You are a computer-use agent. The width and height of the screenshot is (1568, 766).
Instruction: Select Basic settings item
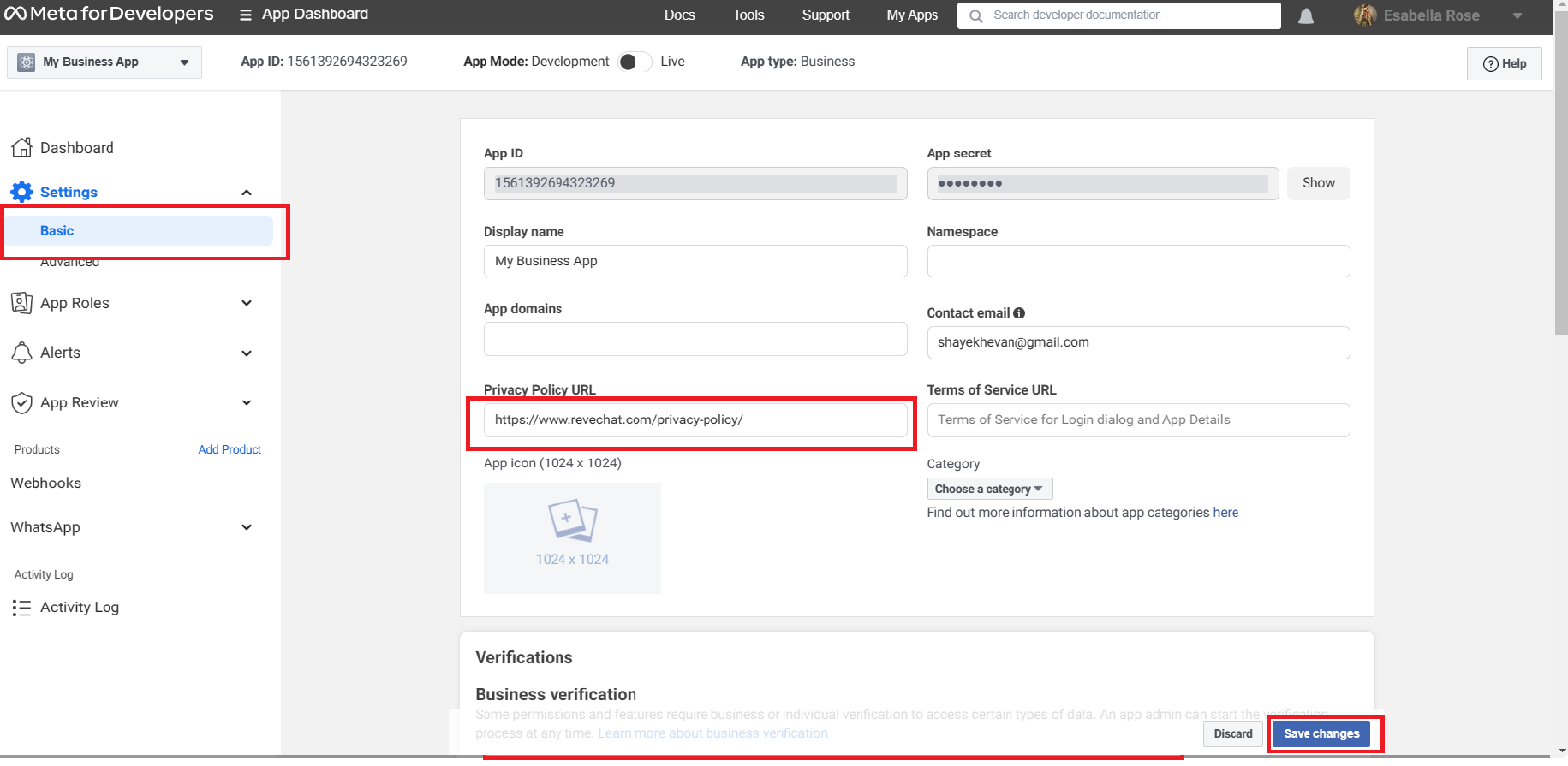(140, 230)
